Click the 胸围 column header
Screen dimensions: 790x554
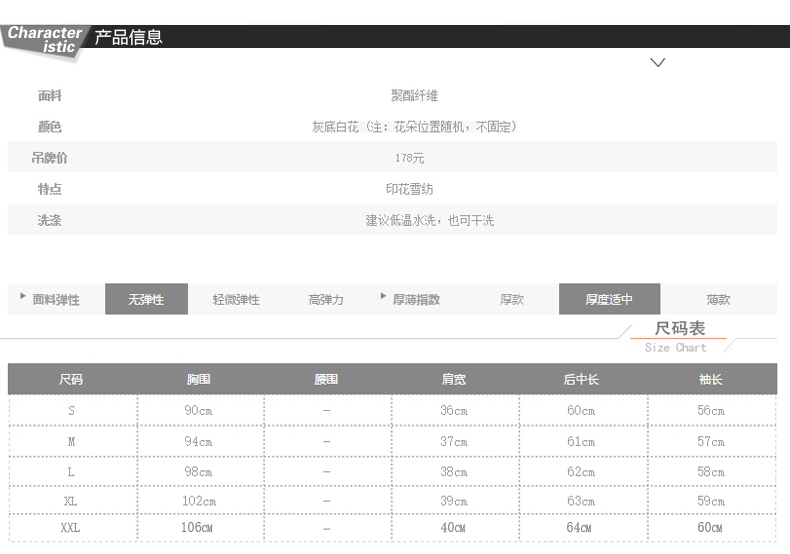tap(199, 379)
